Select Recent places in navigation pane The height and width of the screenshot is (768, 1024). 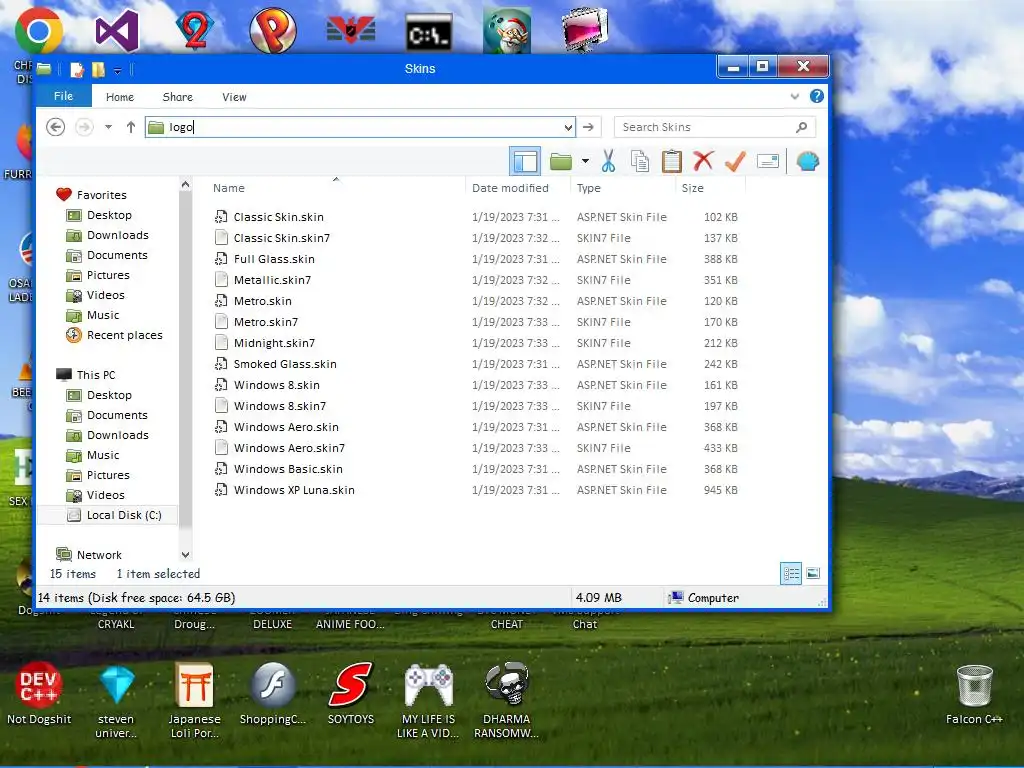point(124,335)
